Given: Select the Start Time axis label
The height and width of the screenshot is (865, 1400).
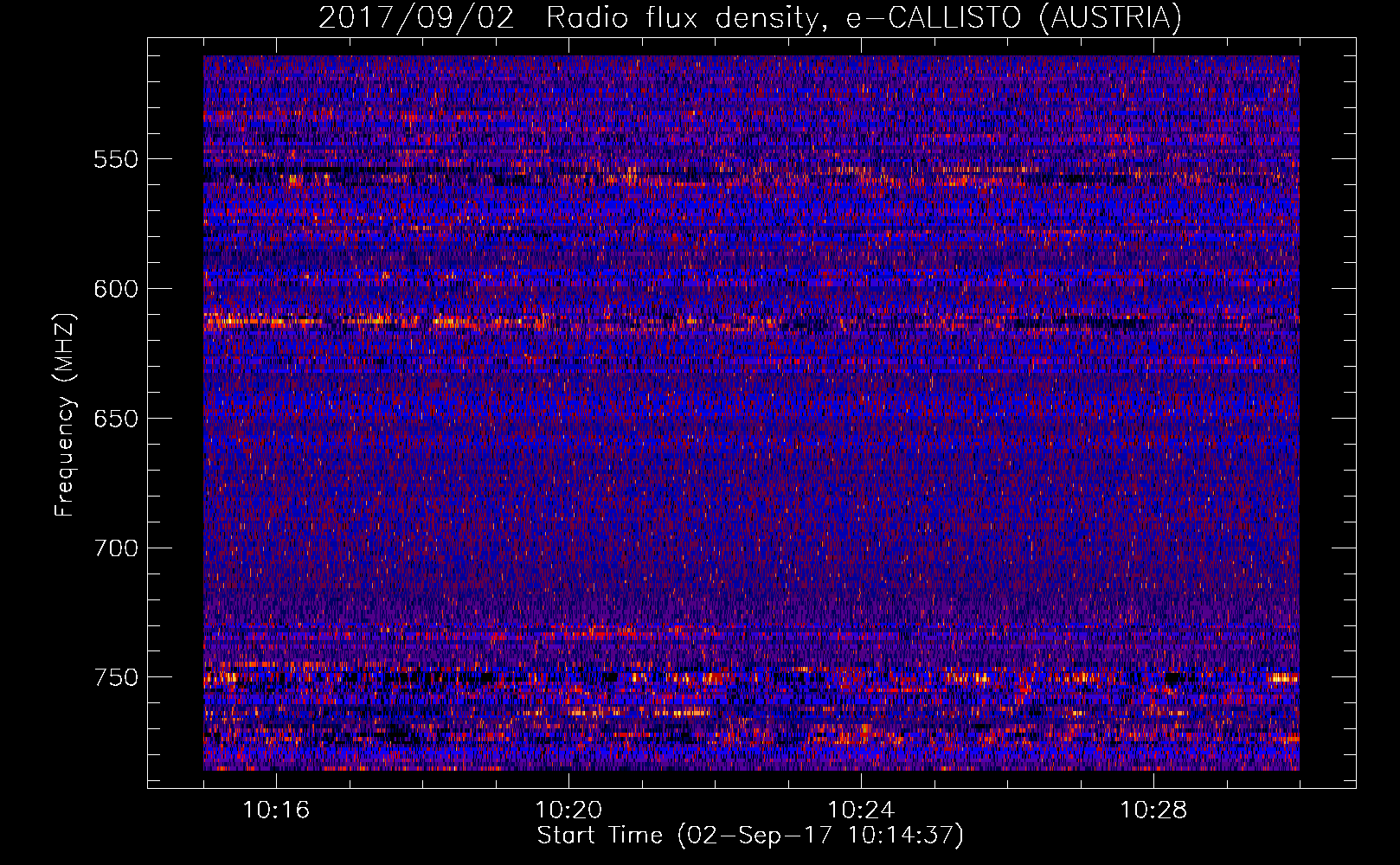Looking at the screenshot, I should [750, 836].
